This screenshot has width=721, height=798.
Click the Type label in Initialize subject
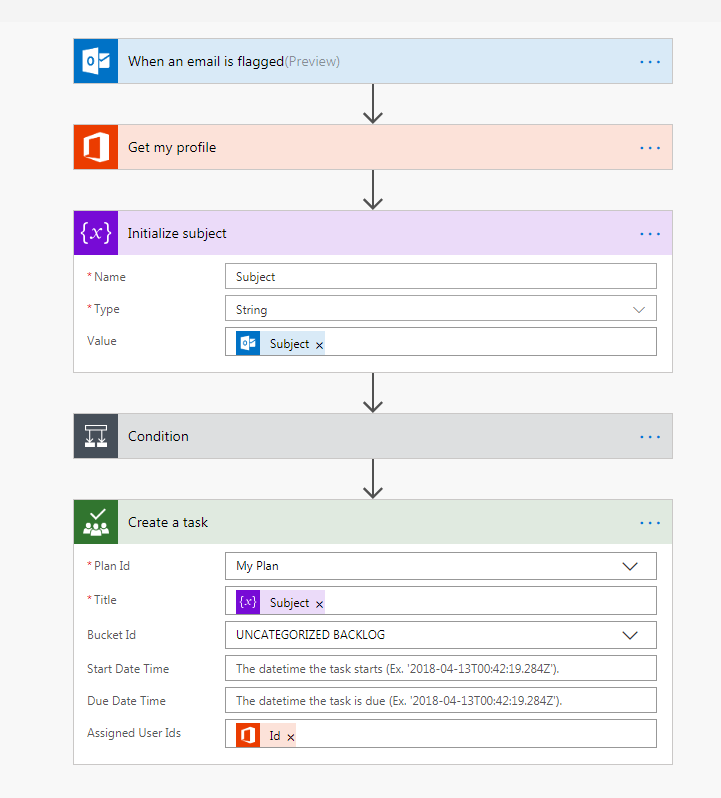click(106, 309)
